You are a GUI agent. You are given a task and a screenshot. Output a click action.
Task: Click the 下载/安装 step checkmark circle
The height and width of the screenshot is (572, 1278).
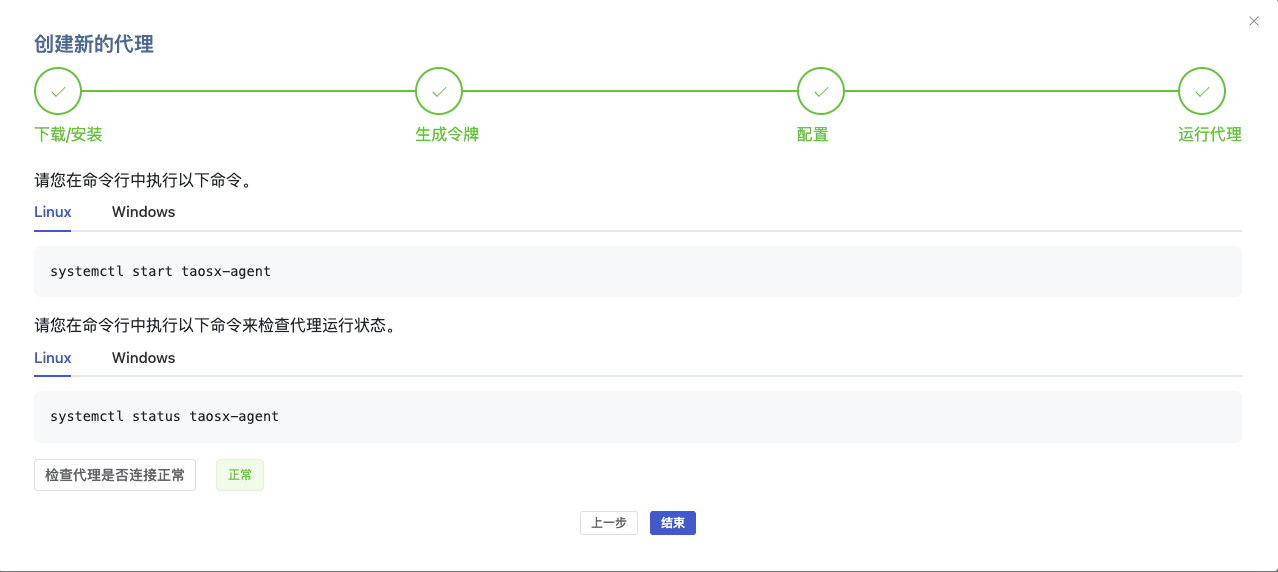[x=58, y=91]
